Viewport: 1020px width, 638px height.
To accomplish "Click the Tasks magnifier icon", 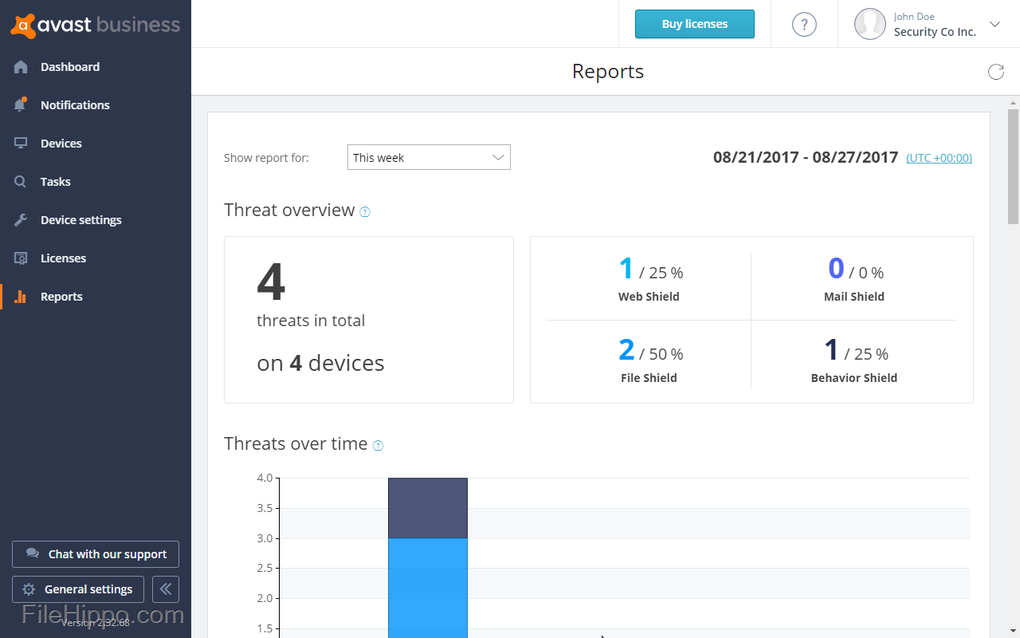I will click(x=21, y=181).
